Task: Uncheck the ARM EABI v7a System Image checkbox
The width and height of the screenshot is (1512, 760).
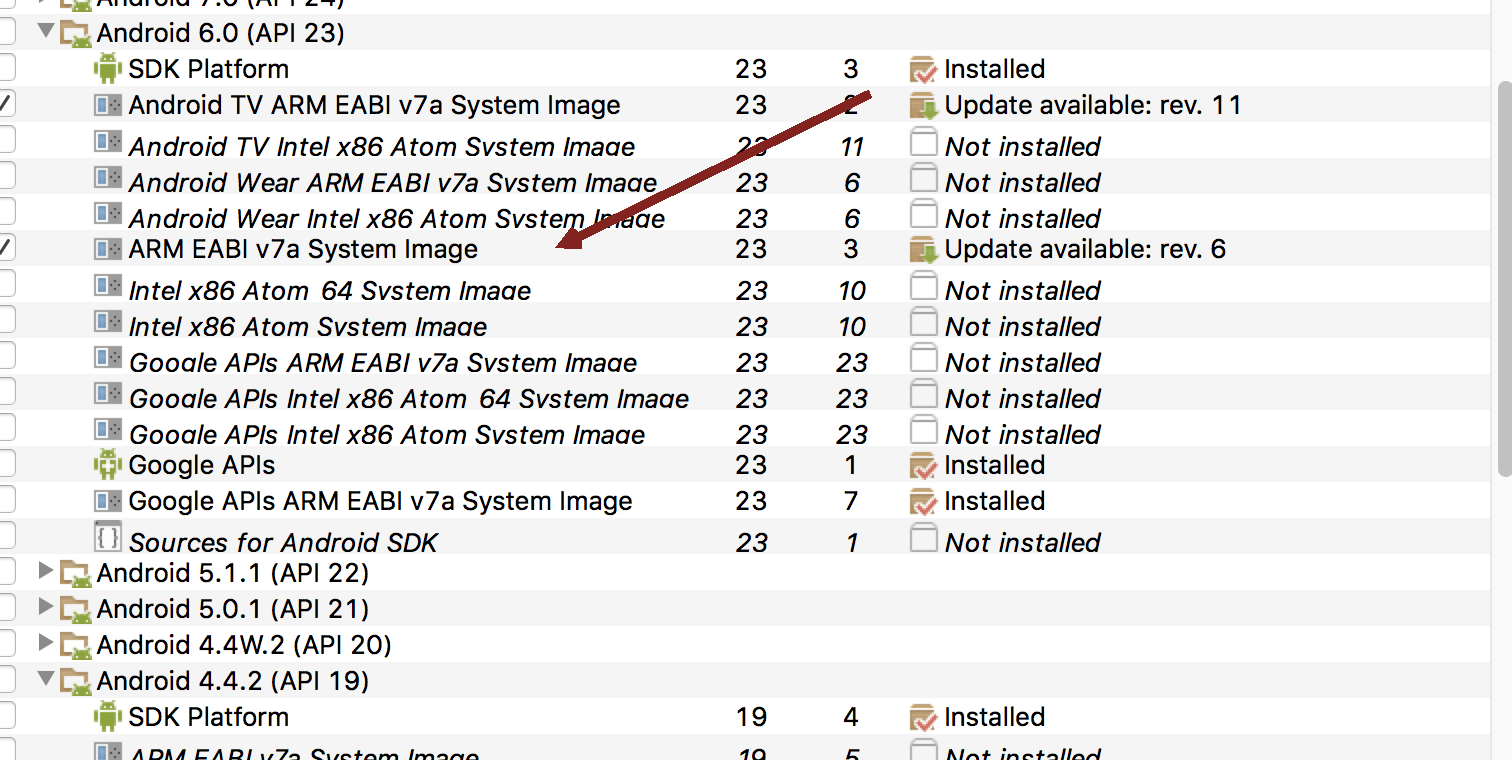Action: 6,248
